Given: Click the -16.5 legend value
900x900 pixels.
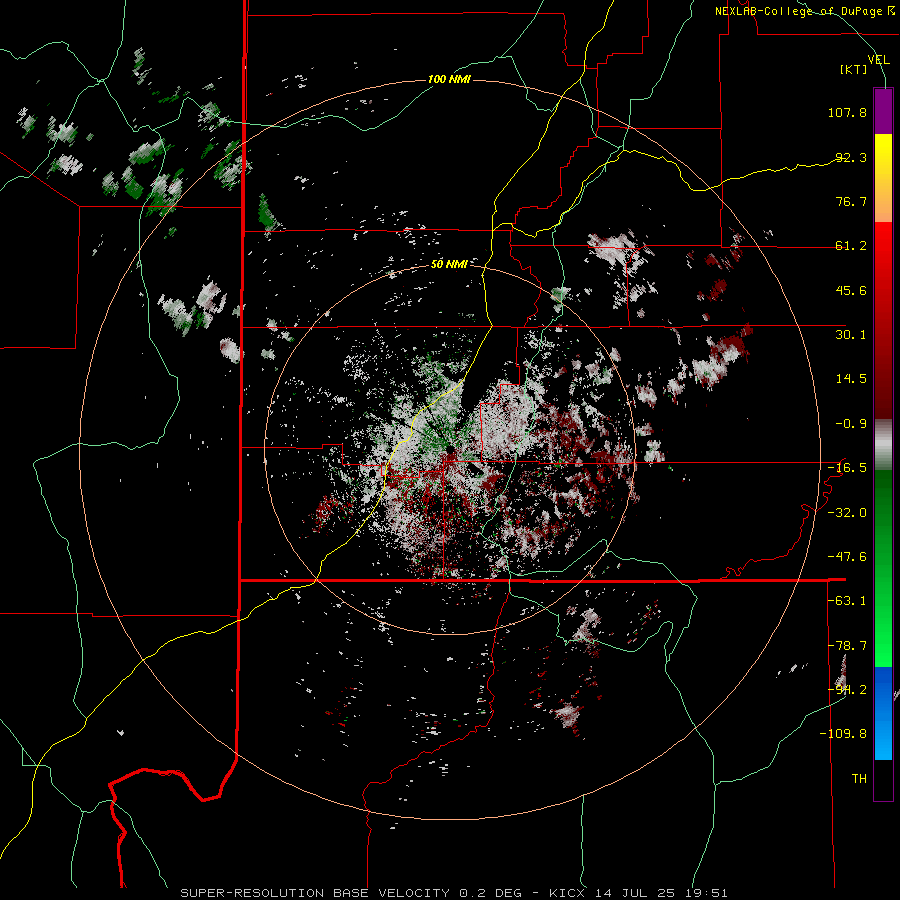Looking at the screenshot, I should pyautogui.click(x=847, y=468).
